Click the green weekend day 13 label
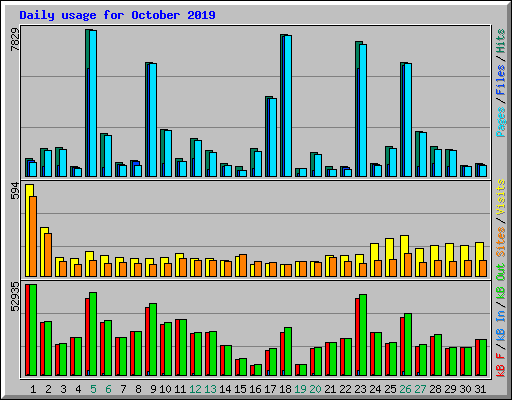 (210, 389)
